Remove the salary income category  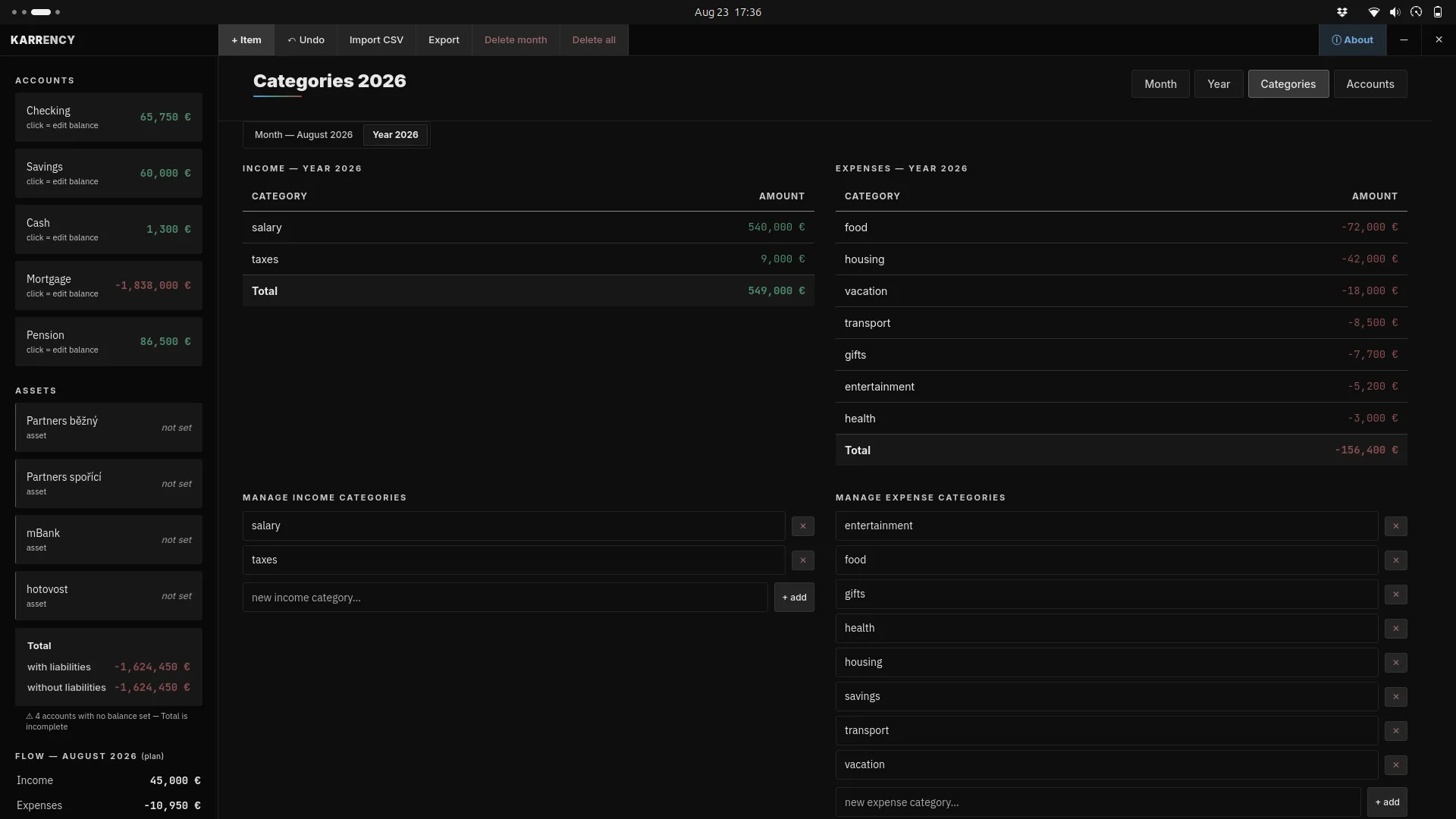pyautogui.click(x=802, y=526)
